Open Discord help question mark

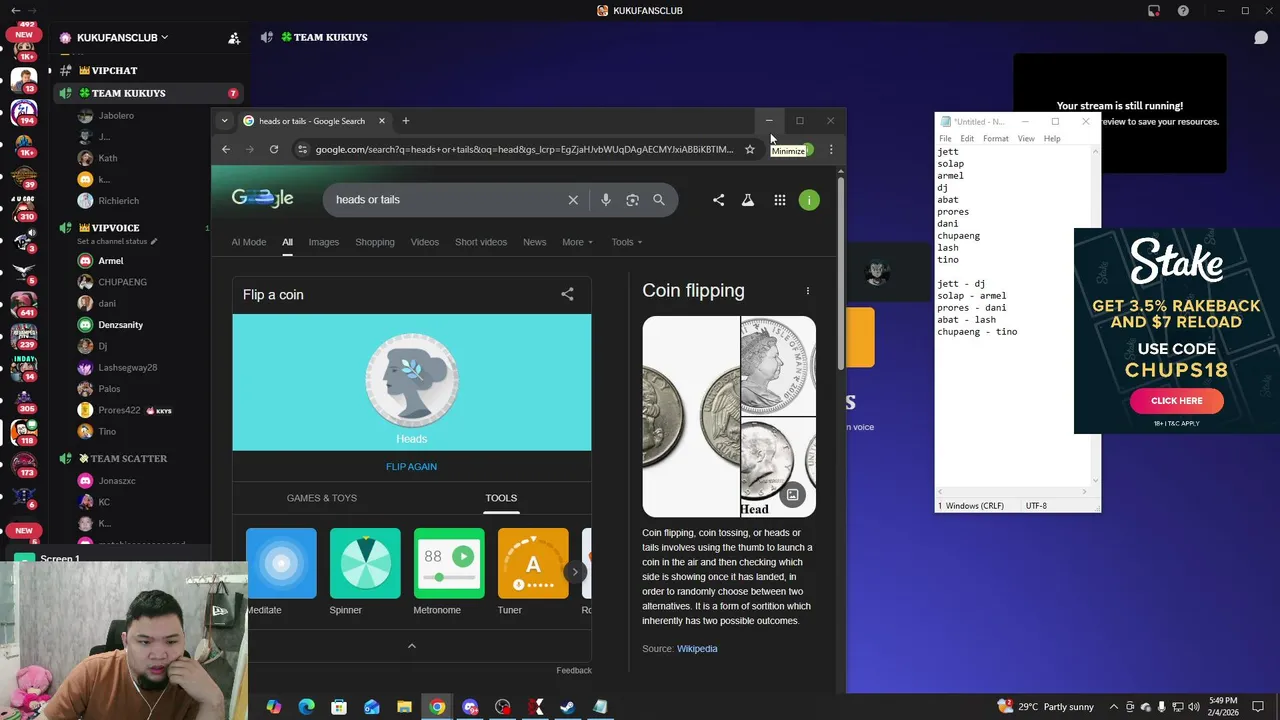pos(1184,11)
